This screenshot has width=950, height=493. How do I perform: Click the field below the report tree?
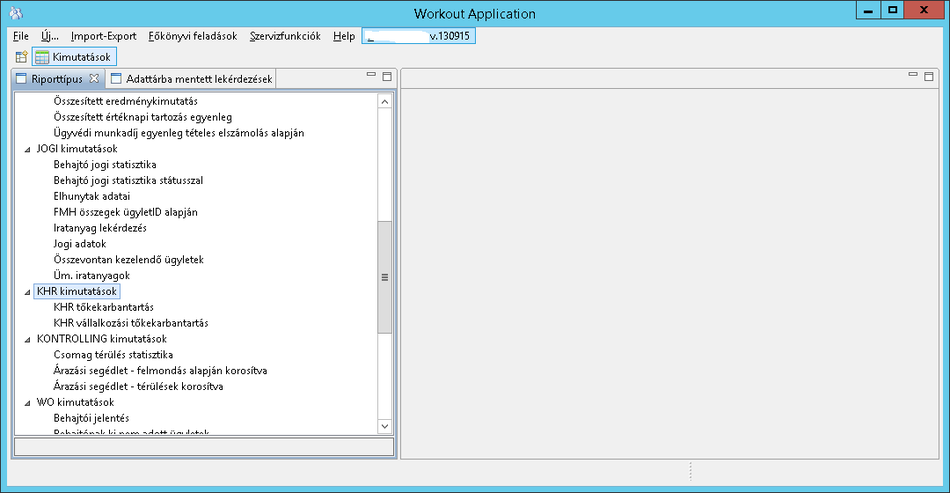click(203, 447)
